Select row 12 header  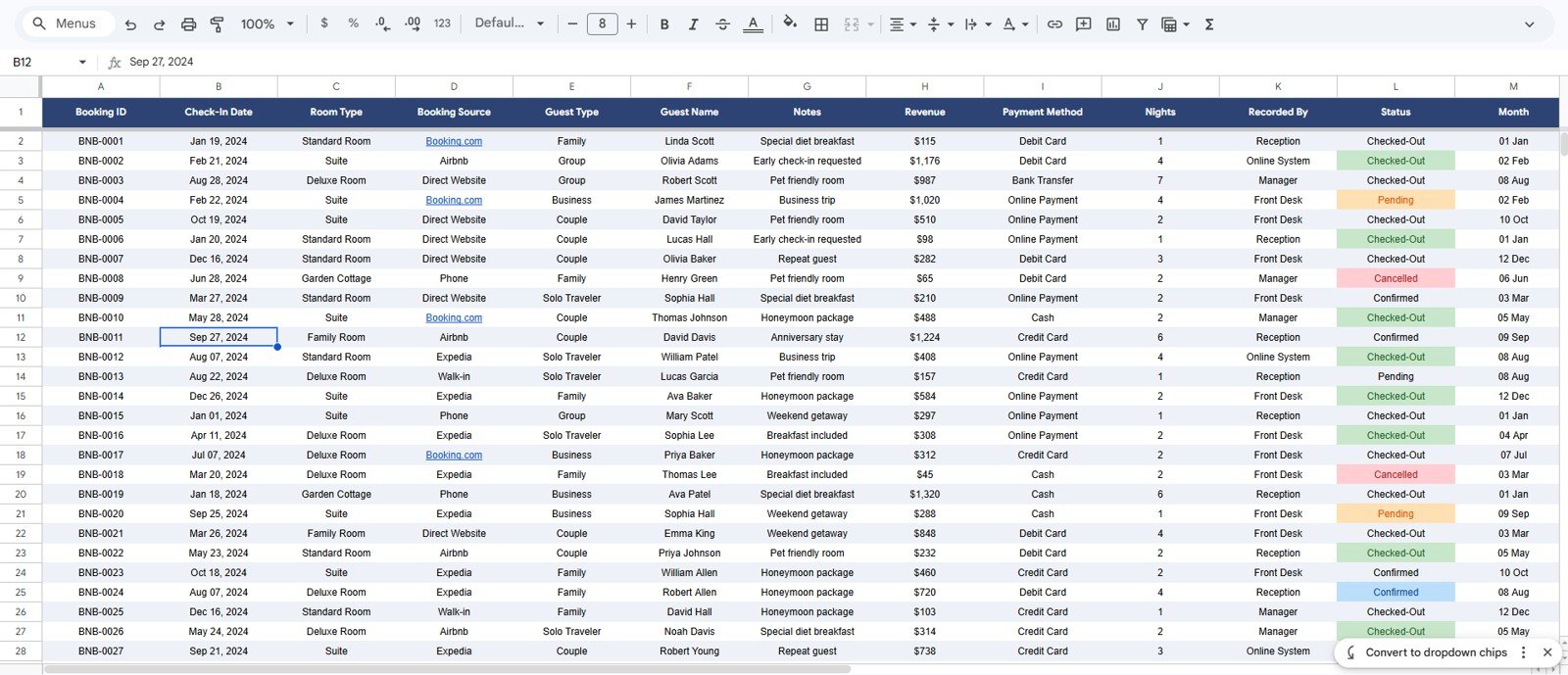[x=21, y=337]
